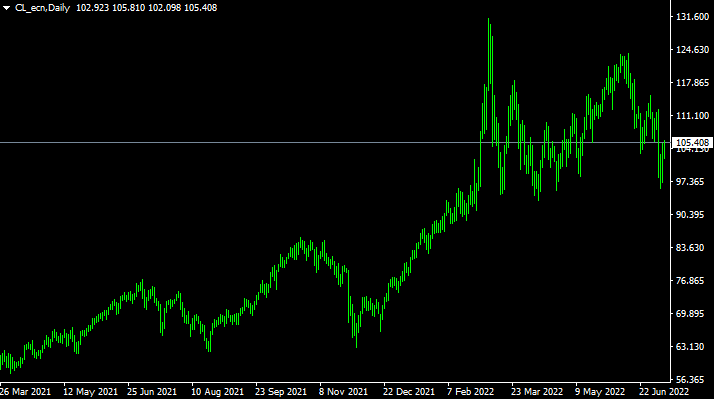Screen dimensions: 714x399
Task: Select the 76.865 price axis value
Action: tap(690, 281)
